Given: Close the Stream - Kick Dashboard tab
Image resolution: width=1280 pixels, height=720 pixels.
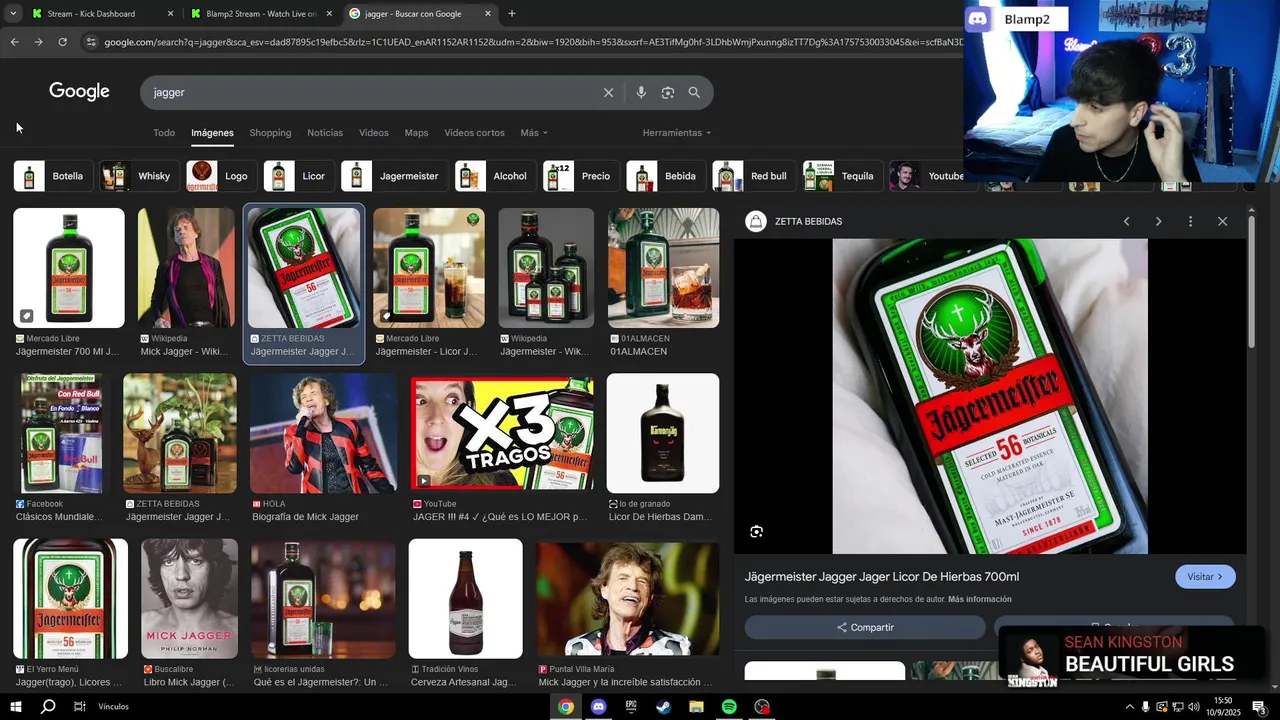Looking at the screenshot, I should coord(170,14).
